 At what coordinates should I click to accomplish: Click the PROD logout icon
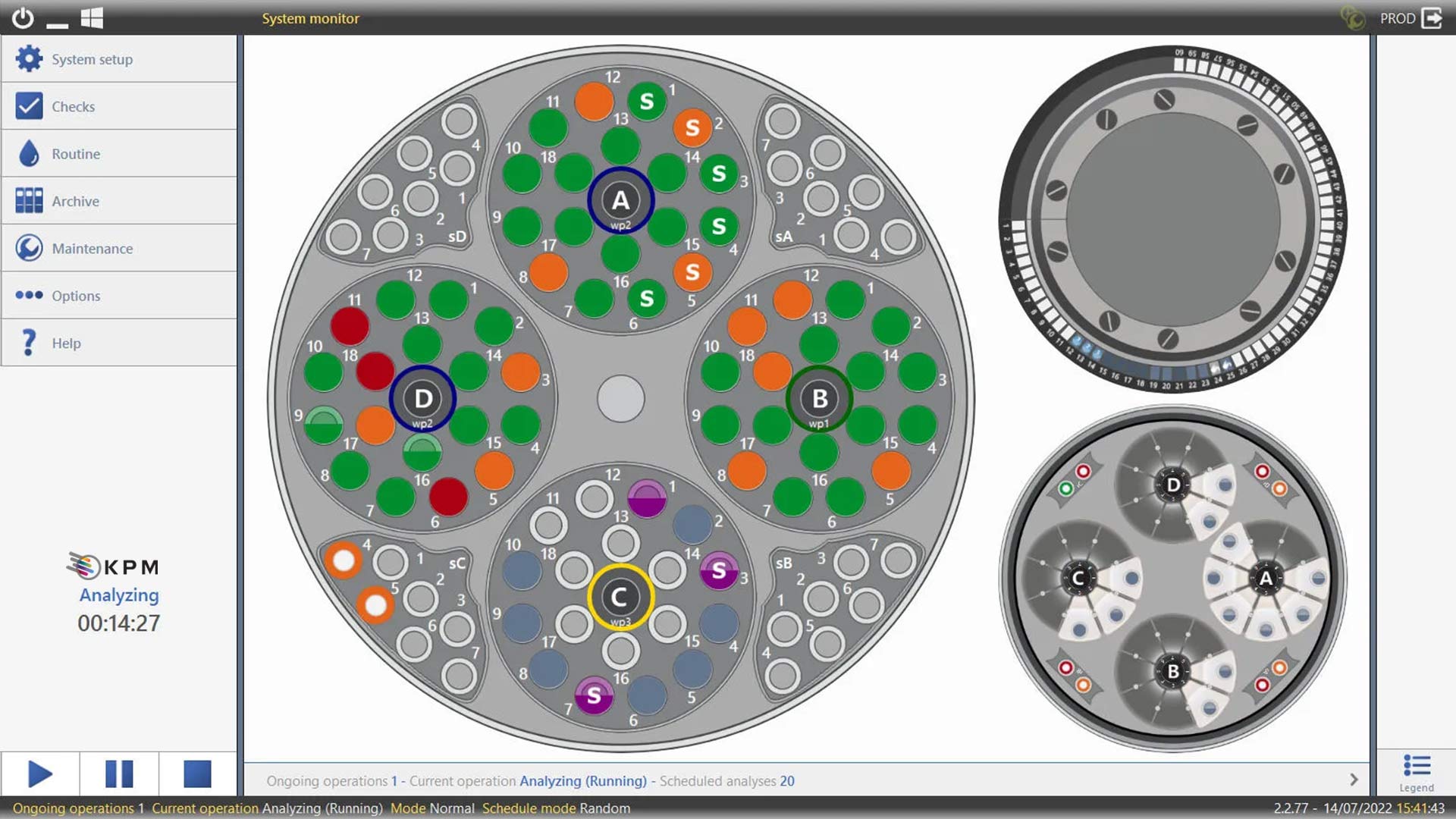click(1432, 17)
